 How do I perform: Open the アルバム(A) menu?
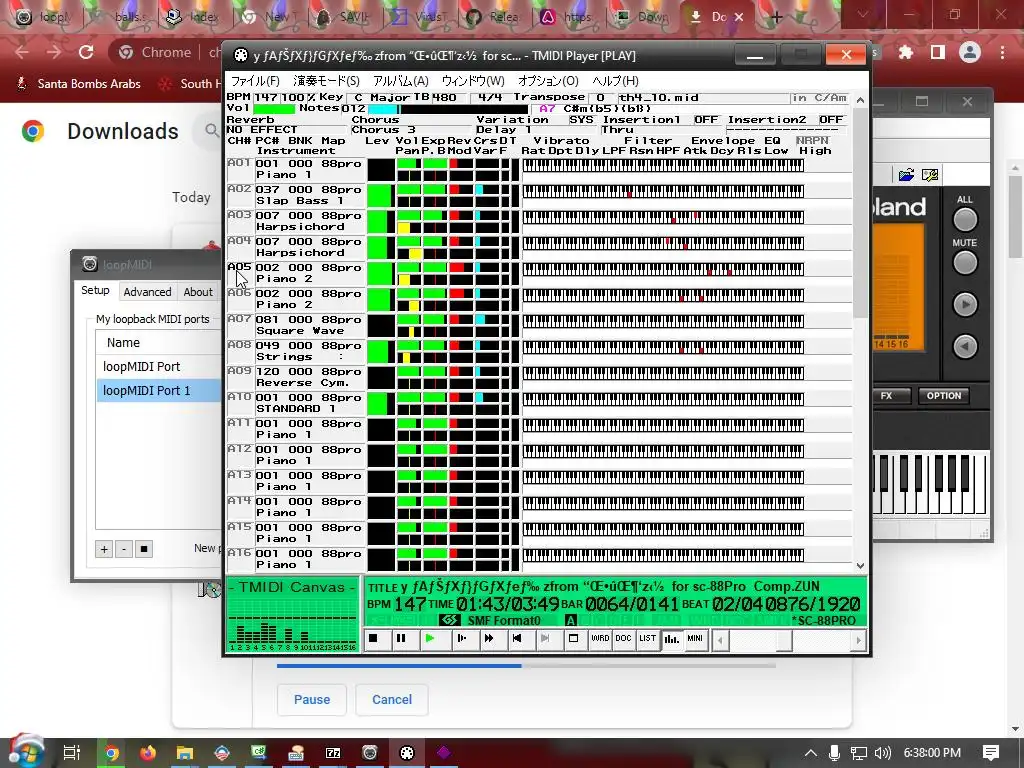pyautogui.click(x=400, y=81)
